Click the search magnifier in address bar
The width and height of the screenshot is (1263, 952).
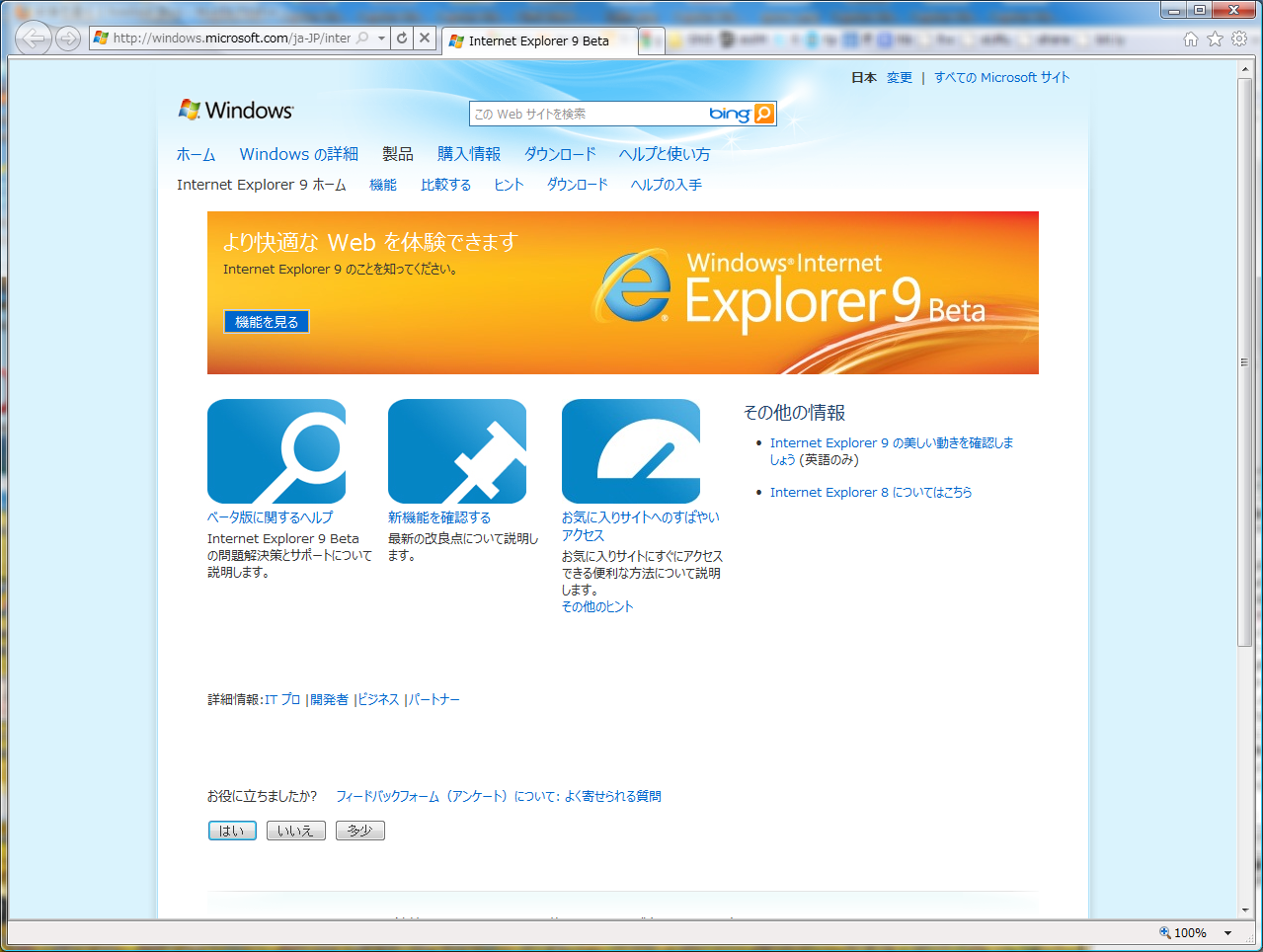362,38
